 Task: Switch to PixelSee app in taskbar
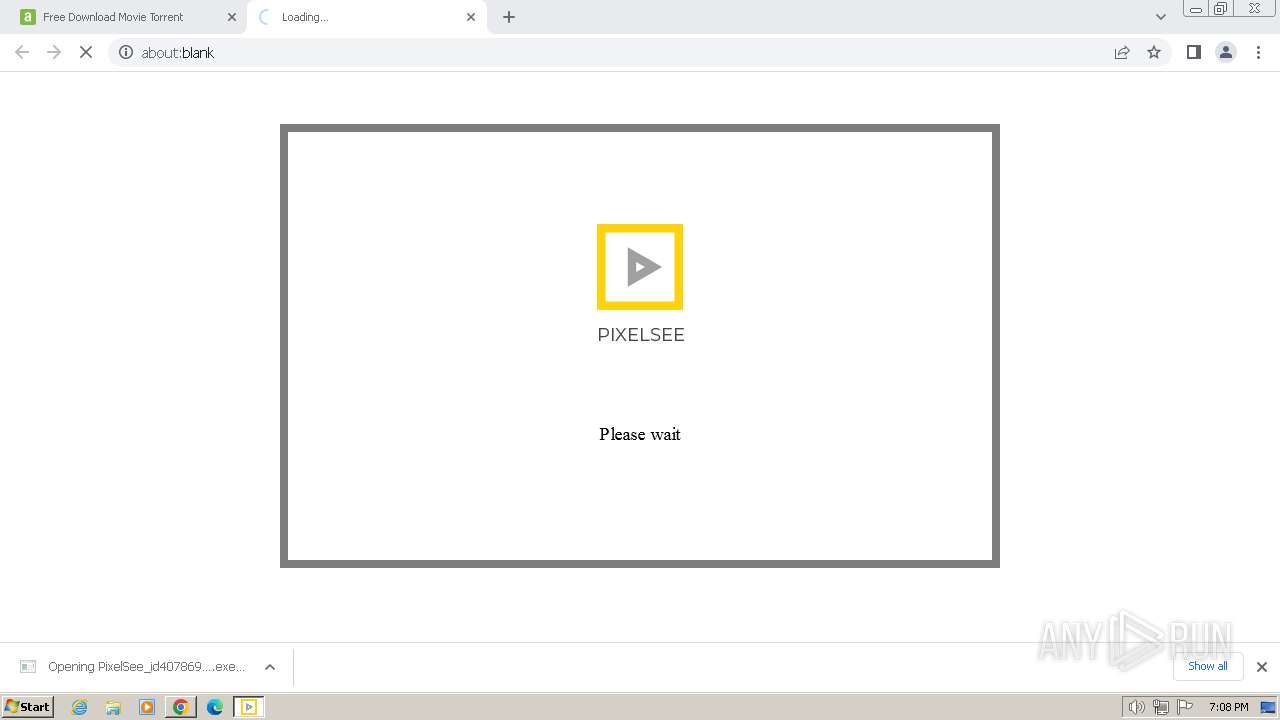tap(249, 707)
